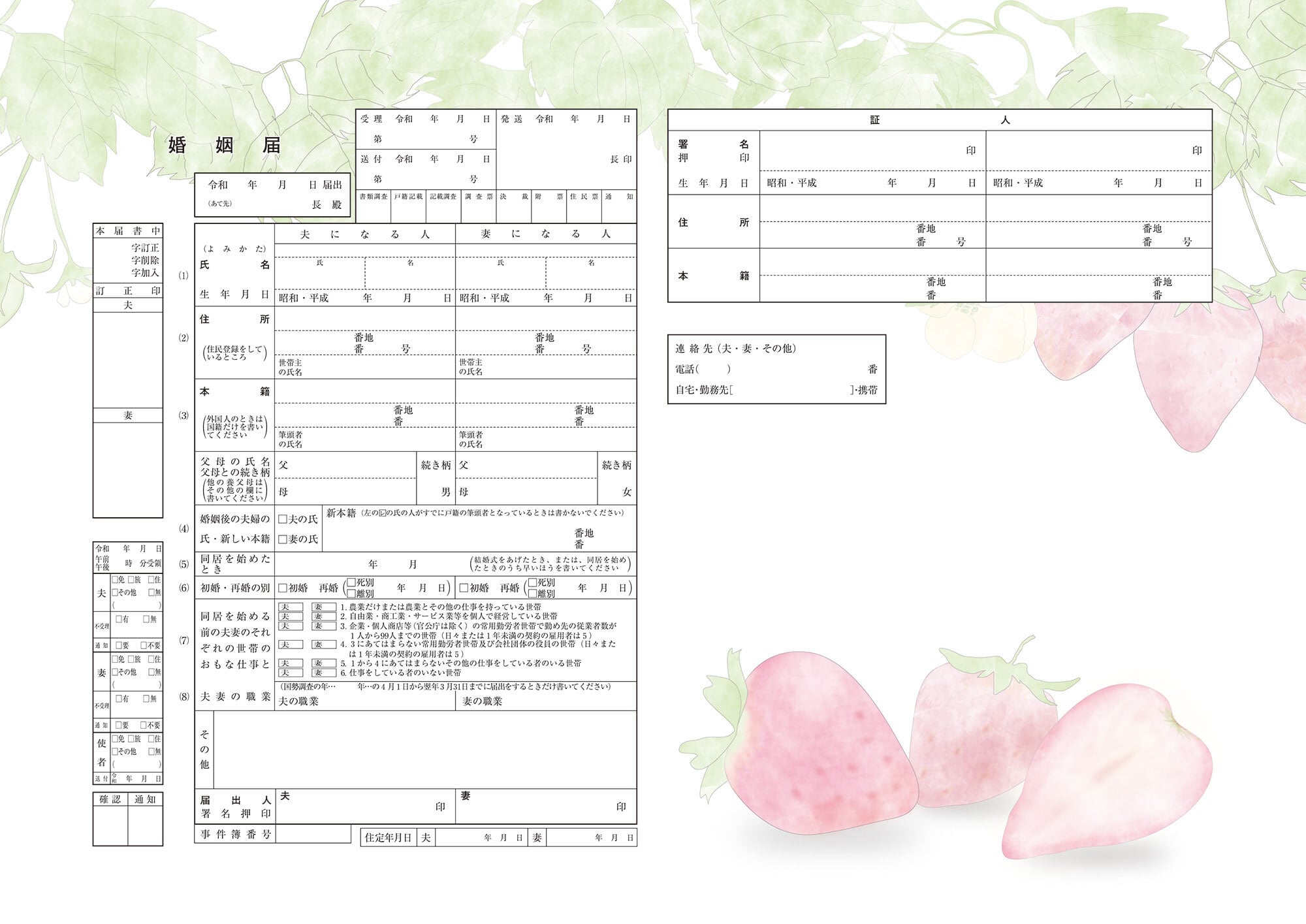Click the 婚姻届 title heading
The image size is (1306, 924).
[224, 145]
